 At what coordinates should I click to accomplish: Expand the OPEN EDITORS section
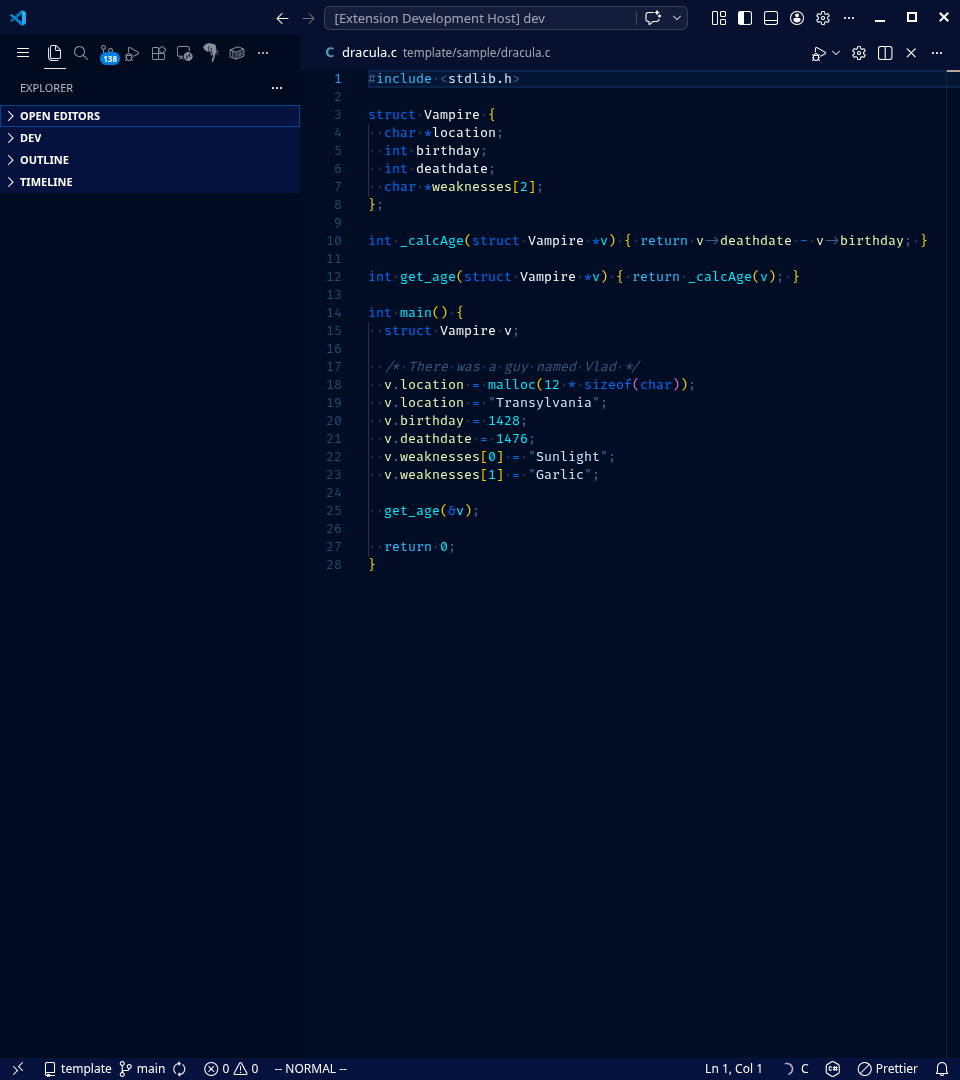point(150,116)
